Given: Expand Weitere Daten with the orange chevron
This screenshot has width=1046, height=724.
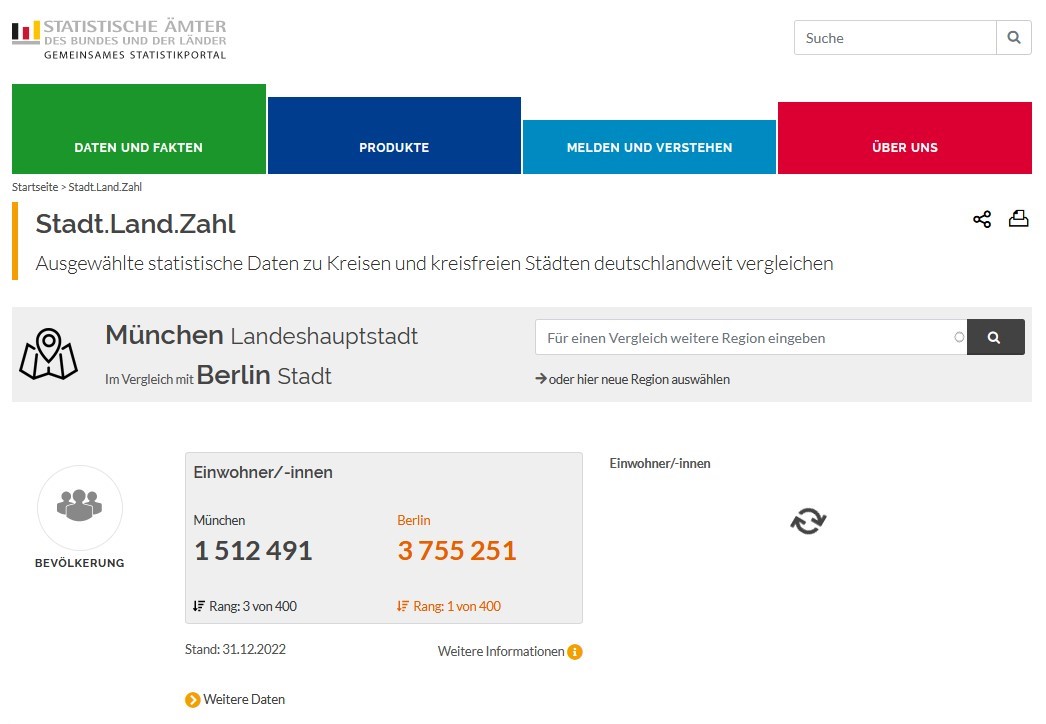Looking at the screenshot, I should tap(193, 700).
